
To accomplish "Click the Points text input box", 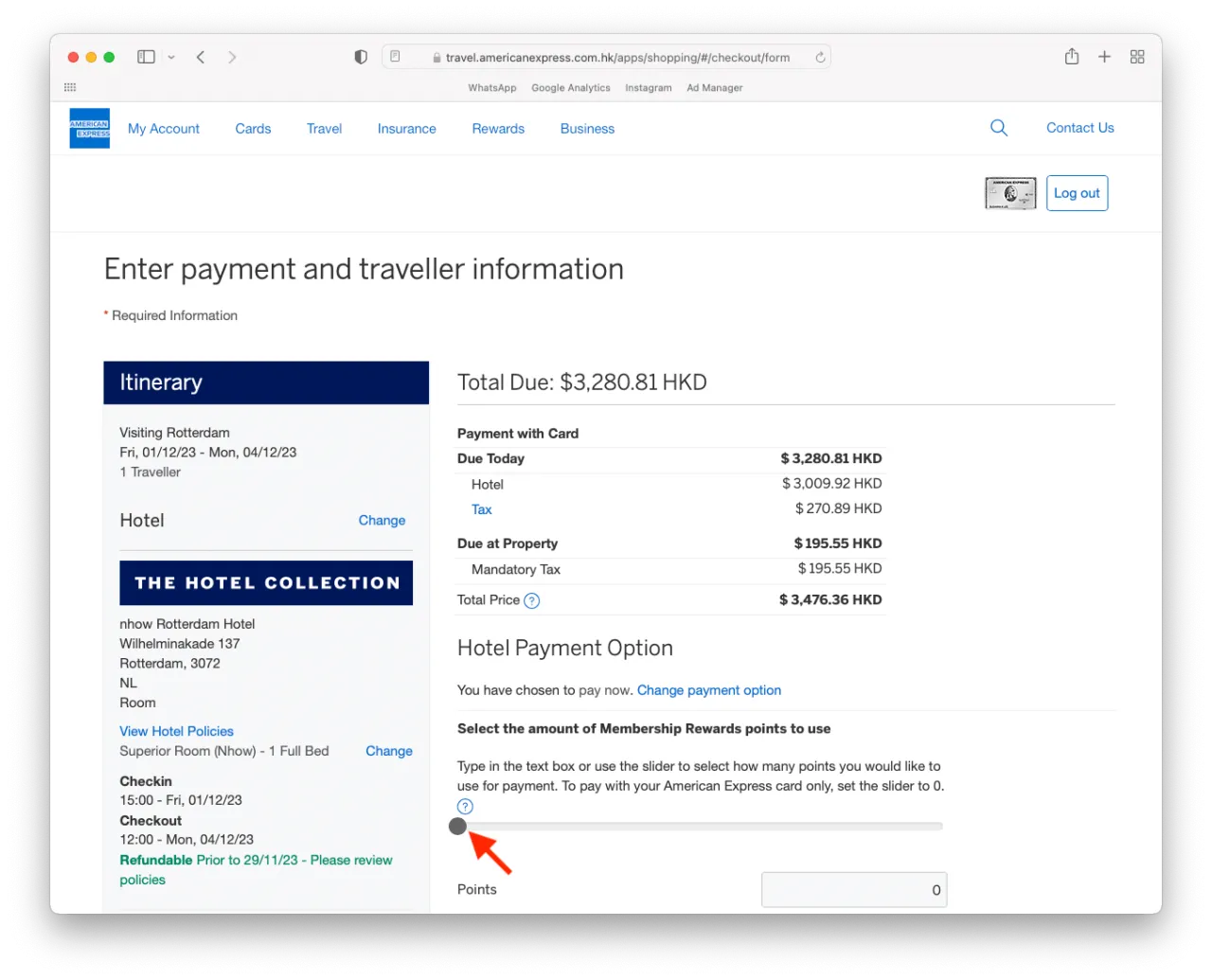I will click(x=854, y=890).
